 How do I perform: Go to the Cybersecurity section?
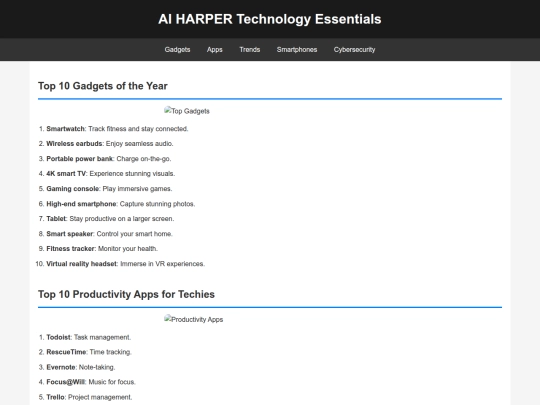pos(354,50)
